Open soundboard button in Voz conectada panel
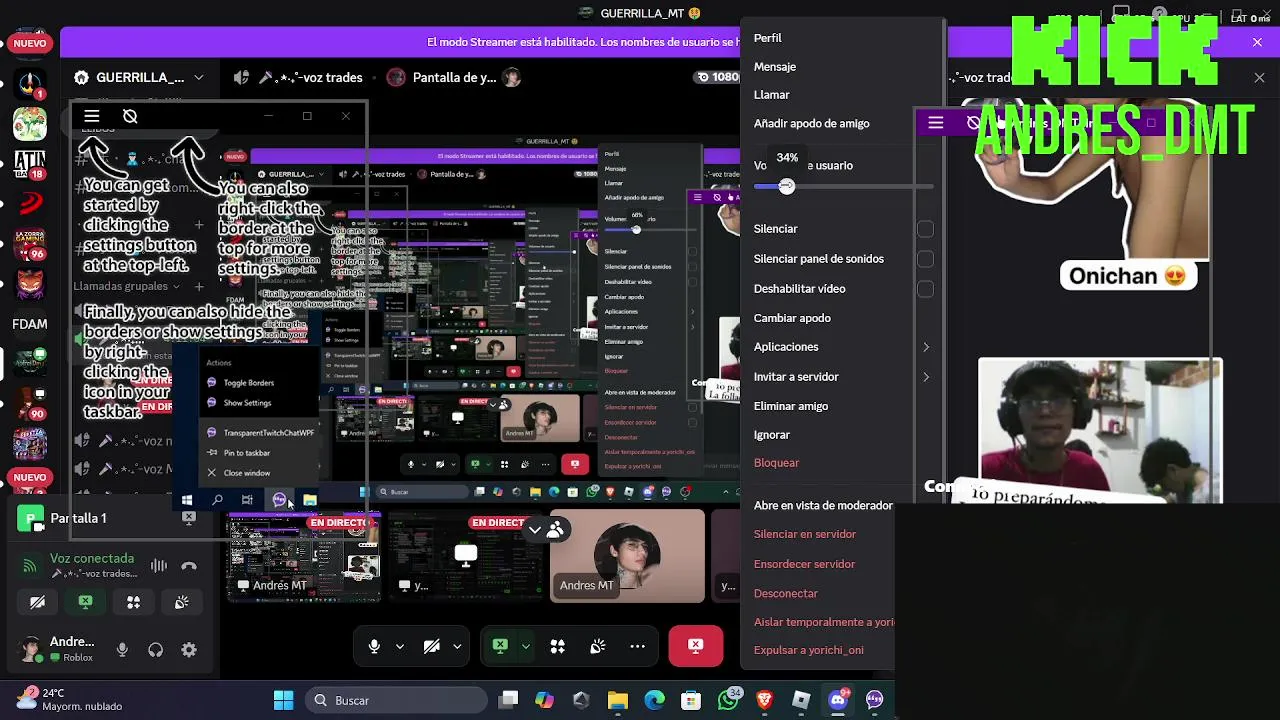This screenshot has width=1280, height=720. (x=181, y=602)
